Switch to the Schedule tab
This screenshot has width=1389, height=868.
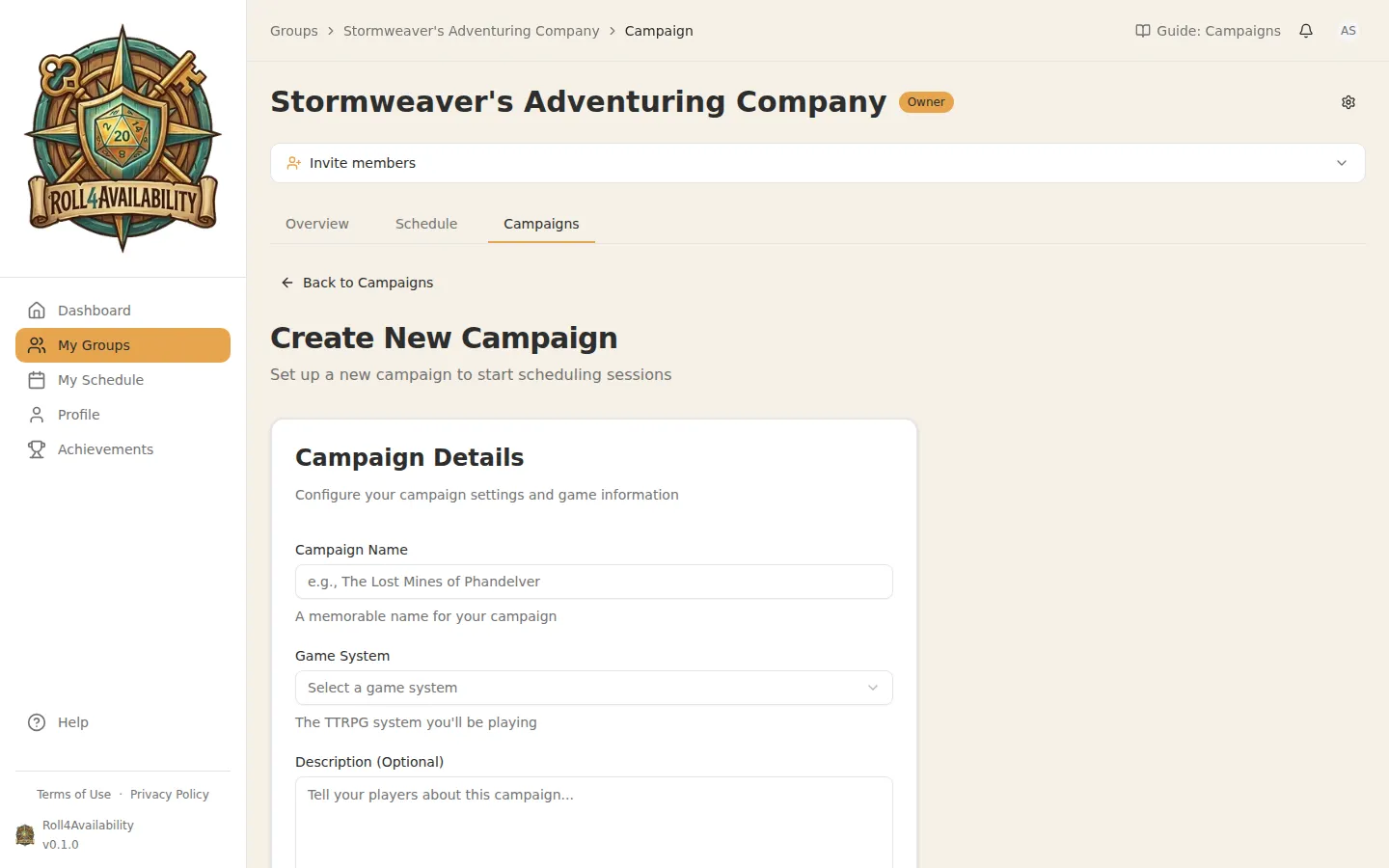[425, 223]
